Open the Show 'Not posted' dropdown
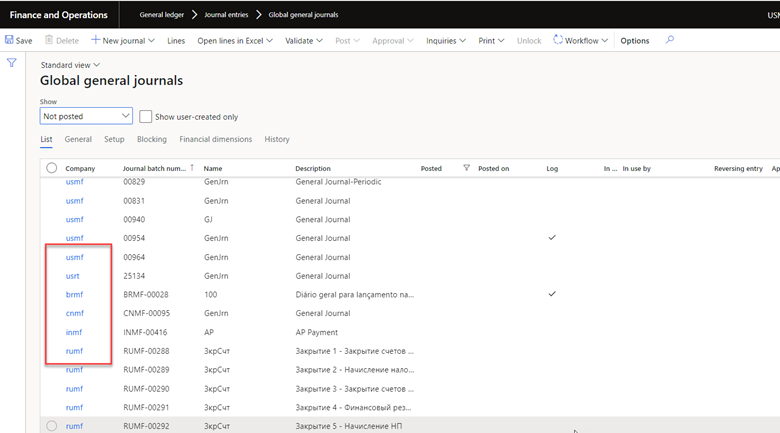The width and height of the screenshot is (780, 433). click(x=85, y=116)
